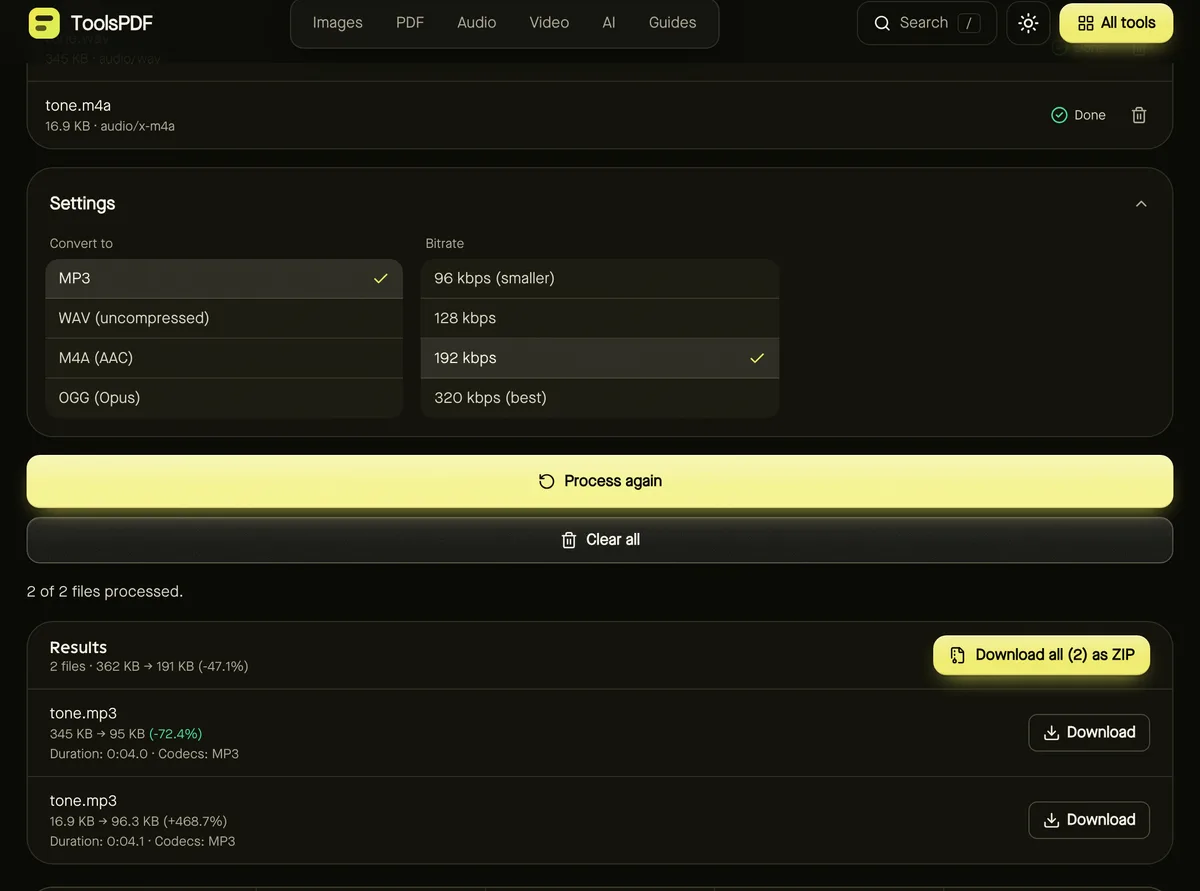This screenshot has width=1200, height=891.
Task: Click the '2 files · 362 KB → 191 KB' summary
Action: pos(122,666)
